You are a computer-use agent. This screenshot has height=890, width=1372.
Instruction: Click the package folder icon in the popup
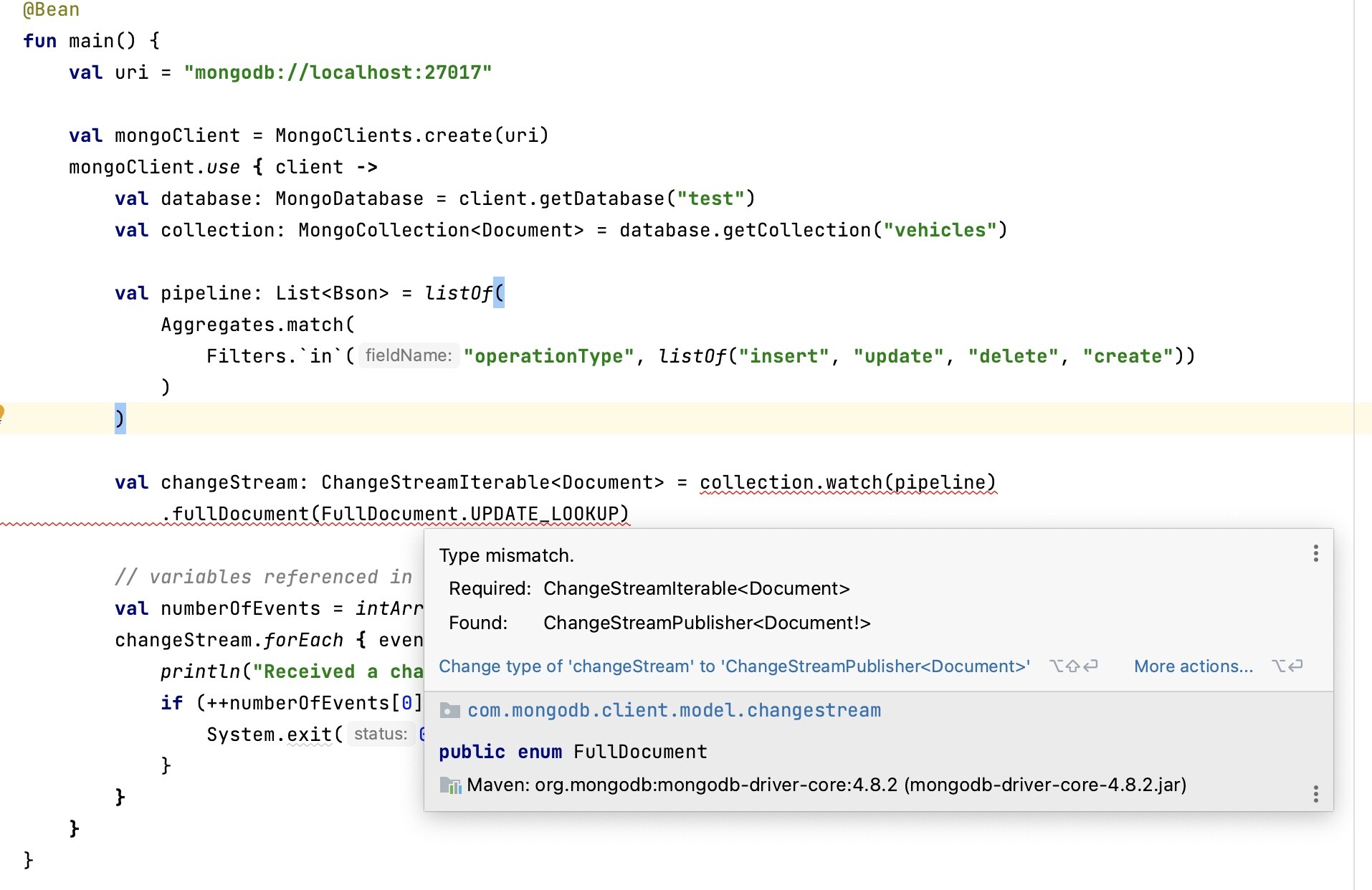[449, 710]
